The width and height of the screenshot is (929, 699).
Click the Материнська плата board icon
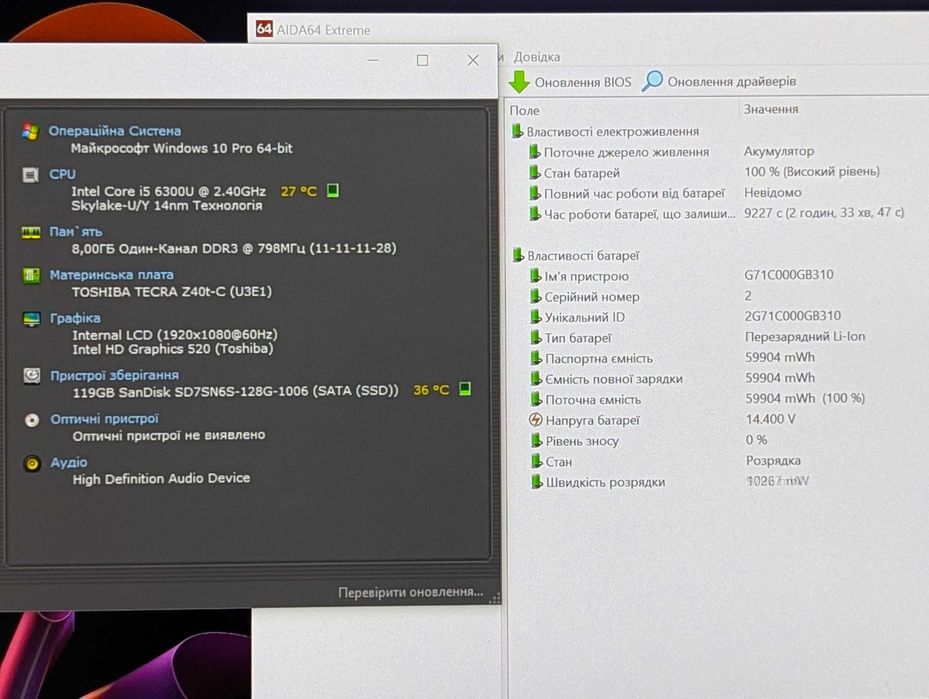31,275
